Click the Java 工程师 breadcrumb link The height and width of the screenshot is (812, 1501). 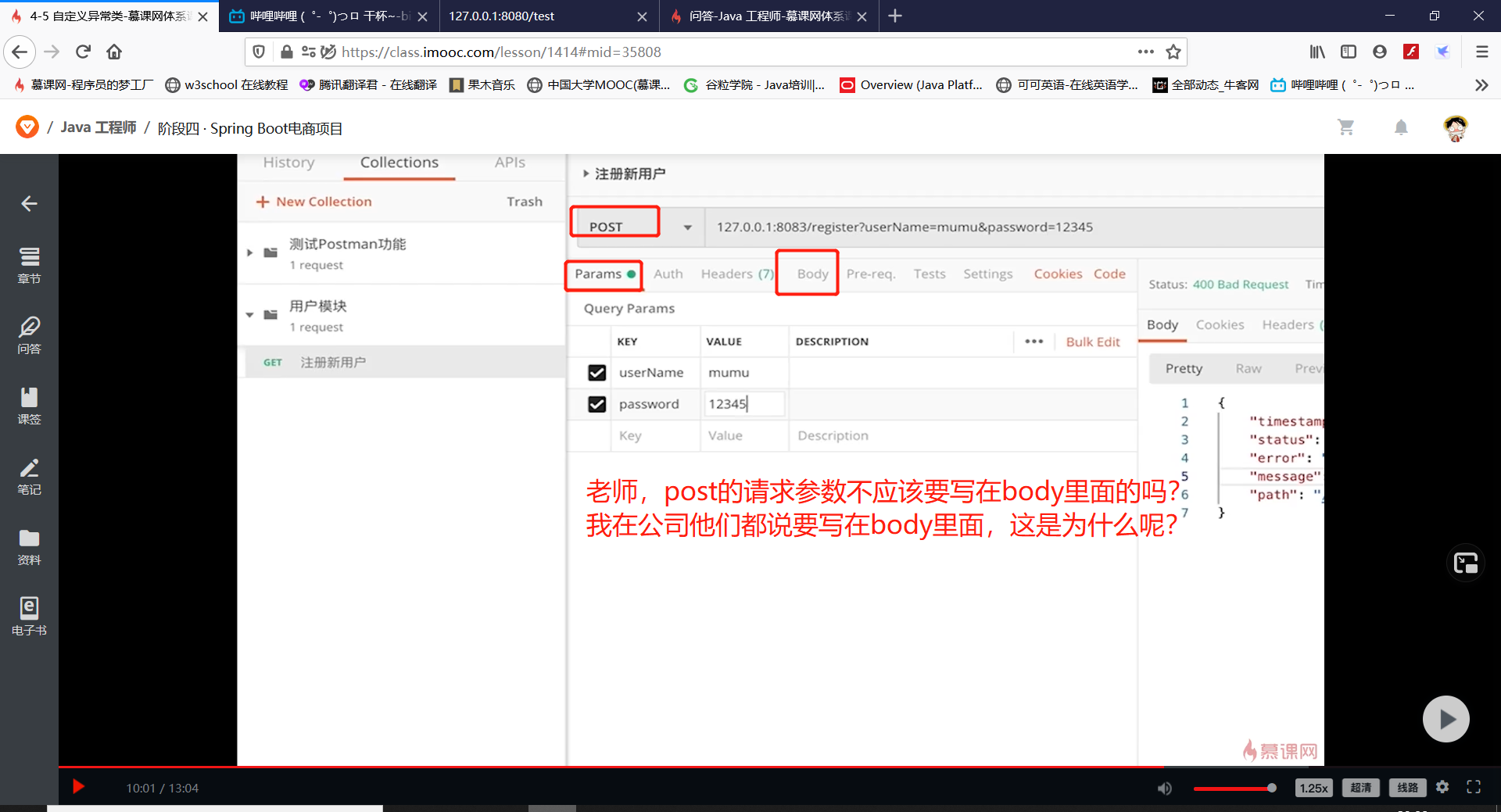tap(99, 127)
